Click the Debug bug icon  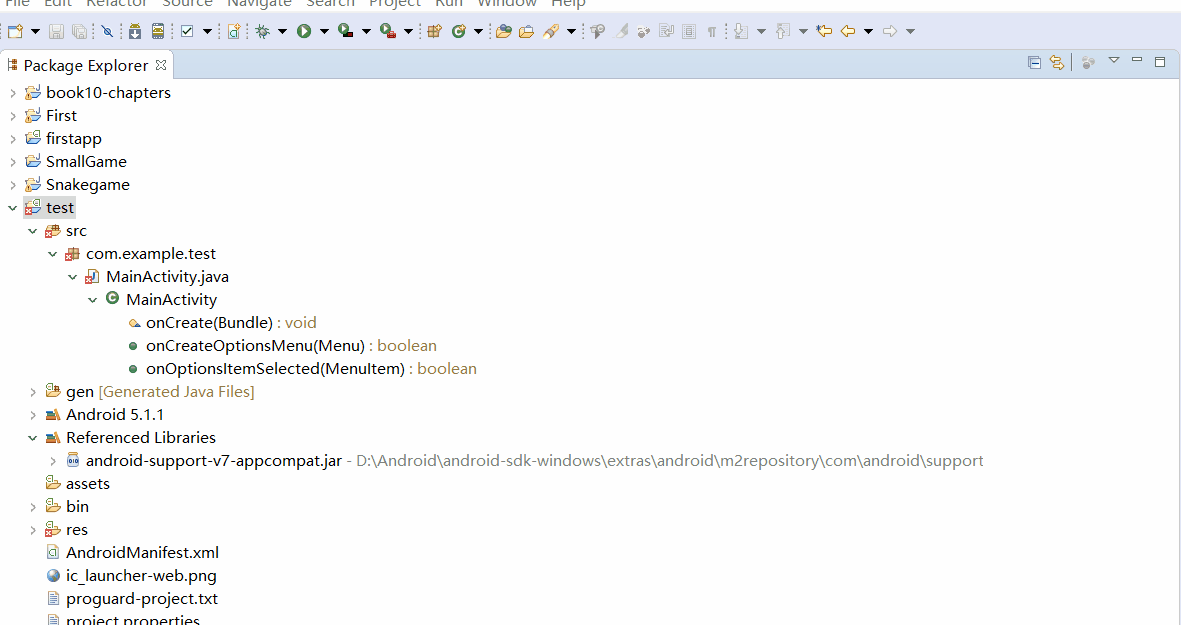pos(262,32)
